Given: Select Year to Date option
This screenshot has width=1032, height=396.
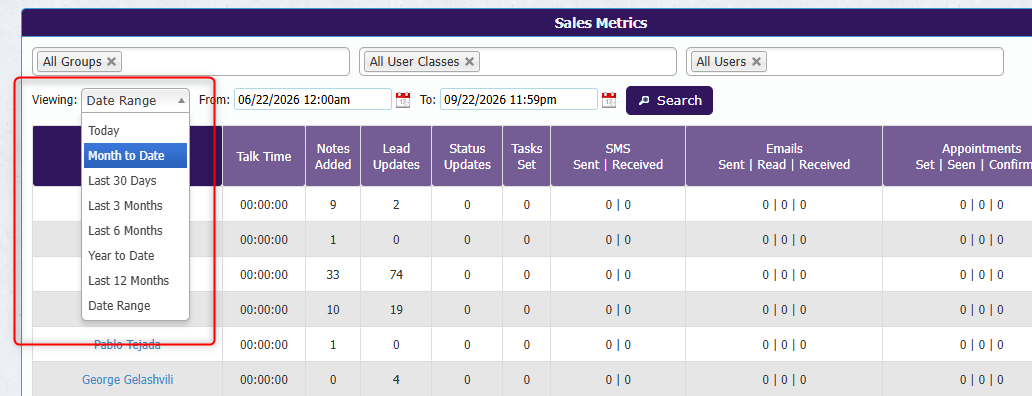Looking at the screenshot, I should point(136,256).
